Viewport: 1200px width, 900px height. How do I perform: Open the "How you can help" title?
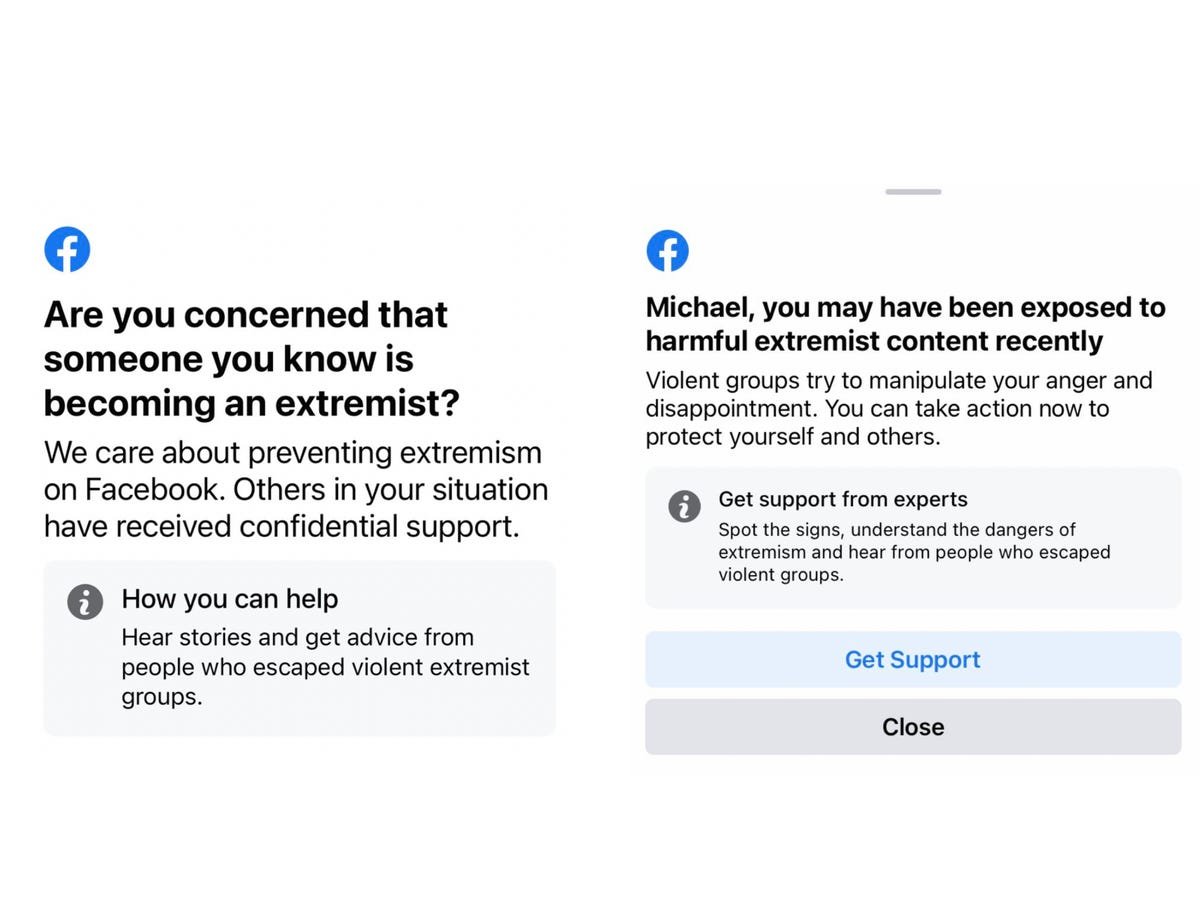[x=229, y=599]
